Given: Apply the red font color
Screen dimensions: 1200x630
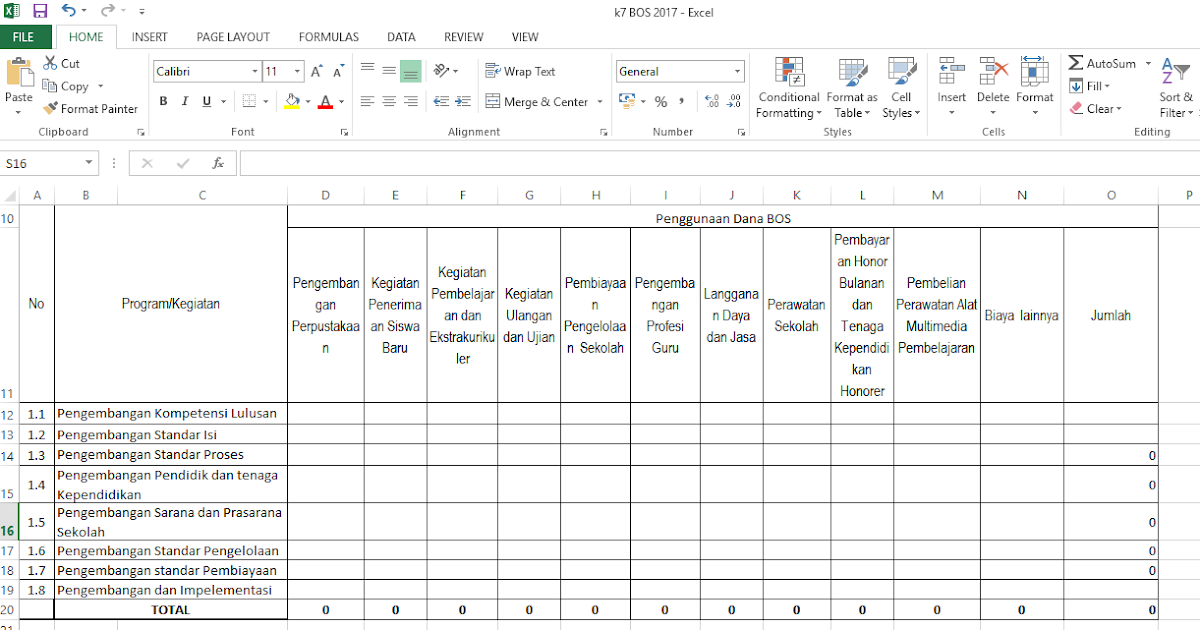Looking at the screenshot, I should pyautogui.click(x=325, y=101).
